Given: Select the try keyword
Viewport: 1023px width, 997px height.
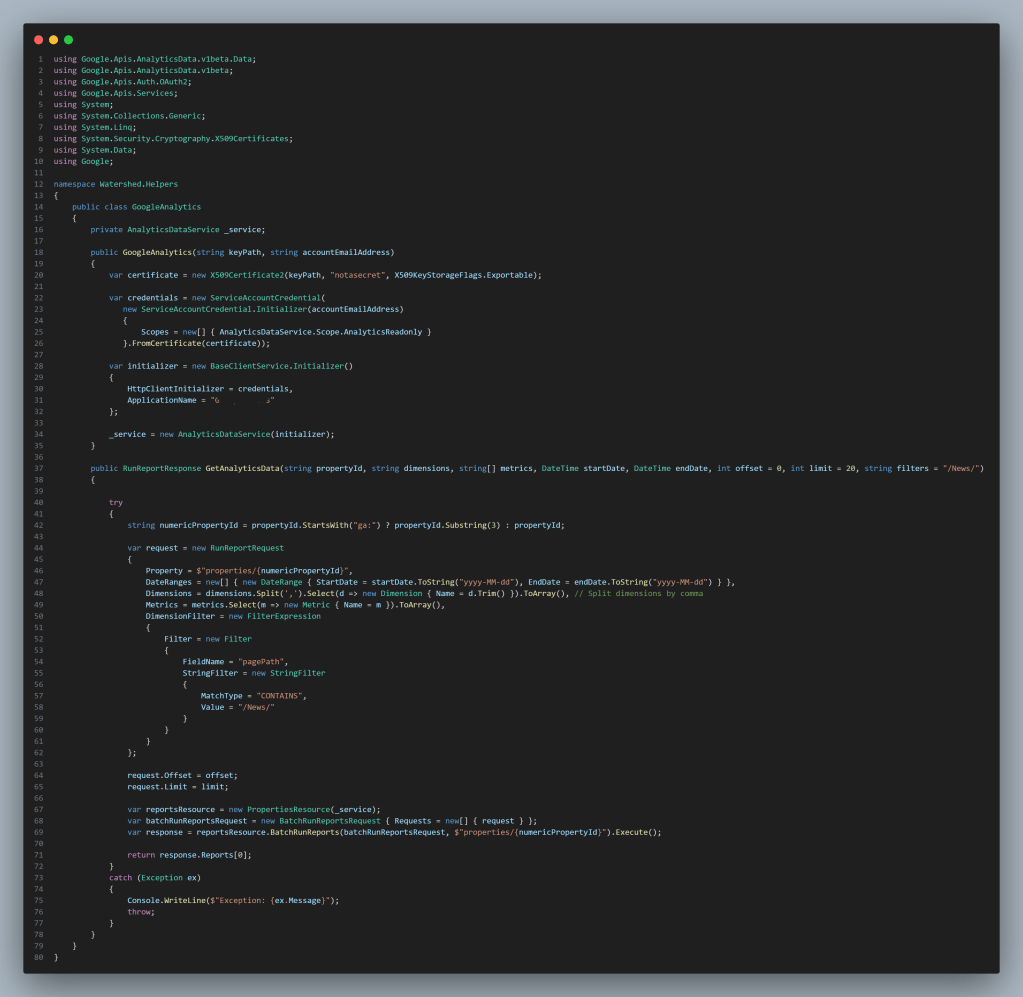Looking at the screenshot, I should pyautogui.click(x=116, y=502).
